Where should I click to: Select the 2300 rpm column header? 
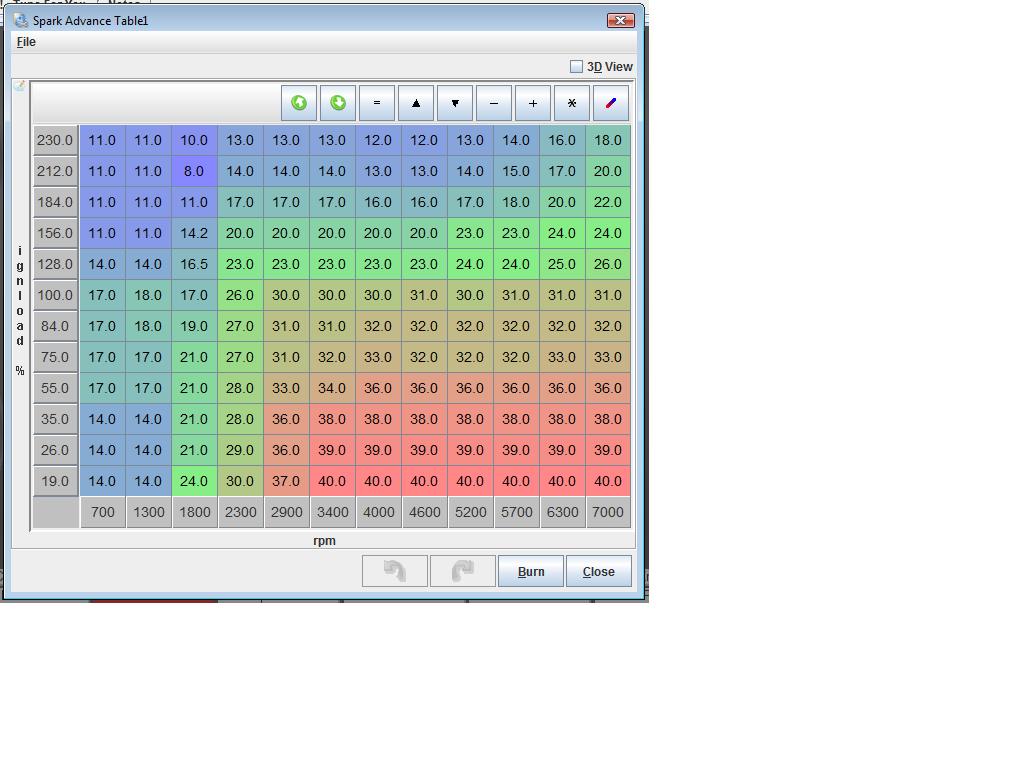click(x=240, y=513)
